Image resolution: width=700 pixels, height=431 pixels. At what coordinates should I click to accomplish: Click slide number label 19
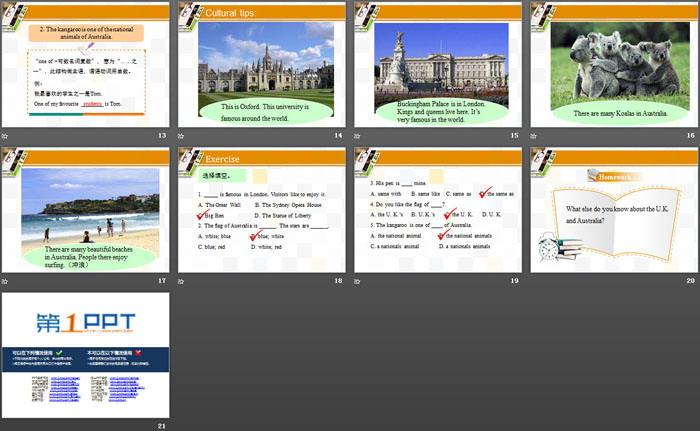(x=514, y=280)
